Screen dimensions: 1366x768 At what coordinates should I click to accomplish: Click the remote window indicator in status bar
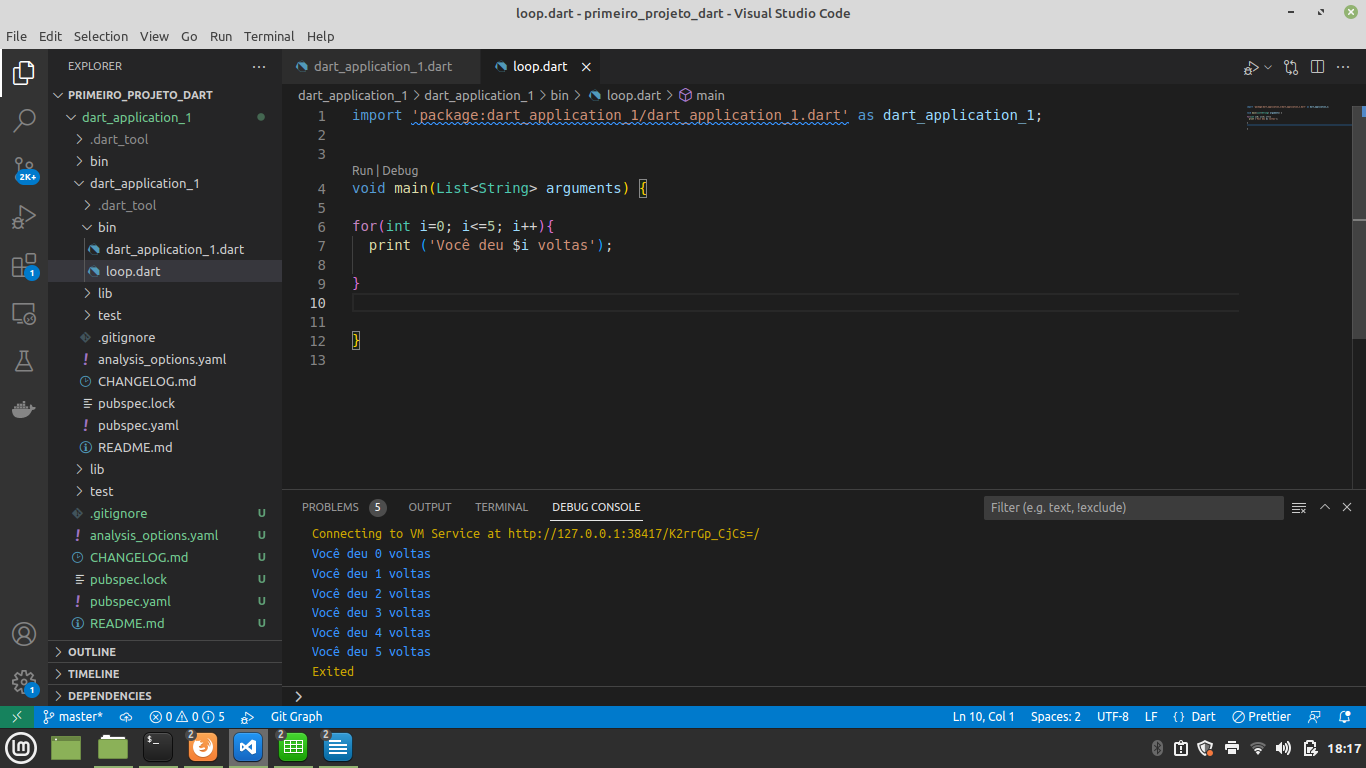pyautogui.click(x=17, y=717)
